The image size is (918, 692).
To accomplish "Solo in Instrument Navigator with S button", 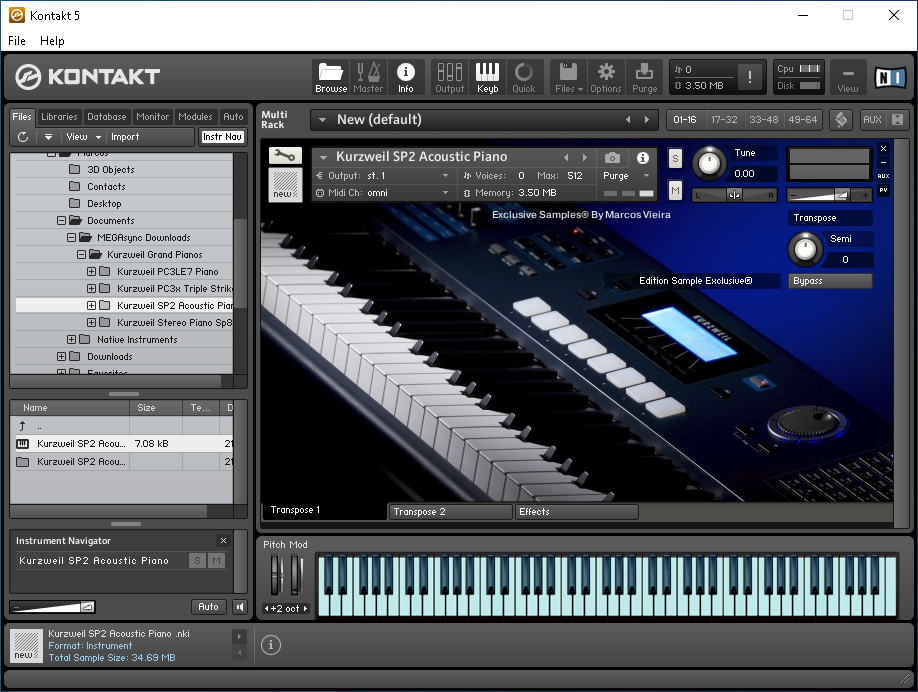I will [x=197, y=561].
